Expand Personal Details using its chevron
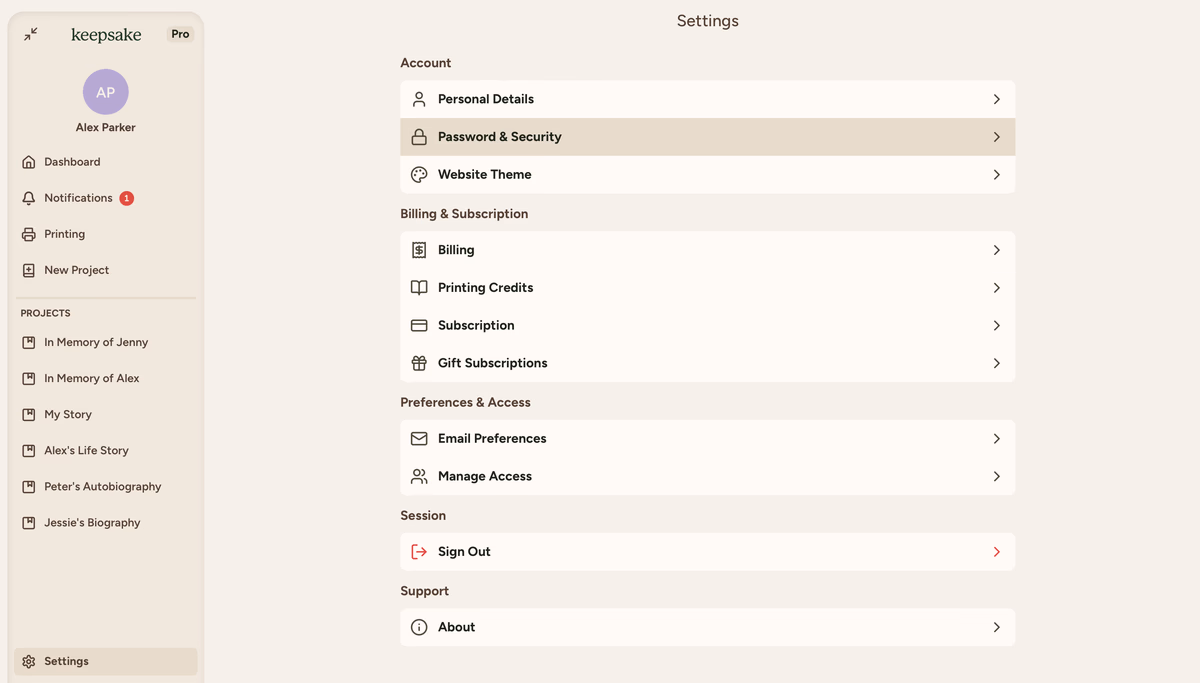The width and height of the screenshot is (1200, 683). [996, 100]
